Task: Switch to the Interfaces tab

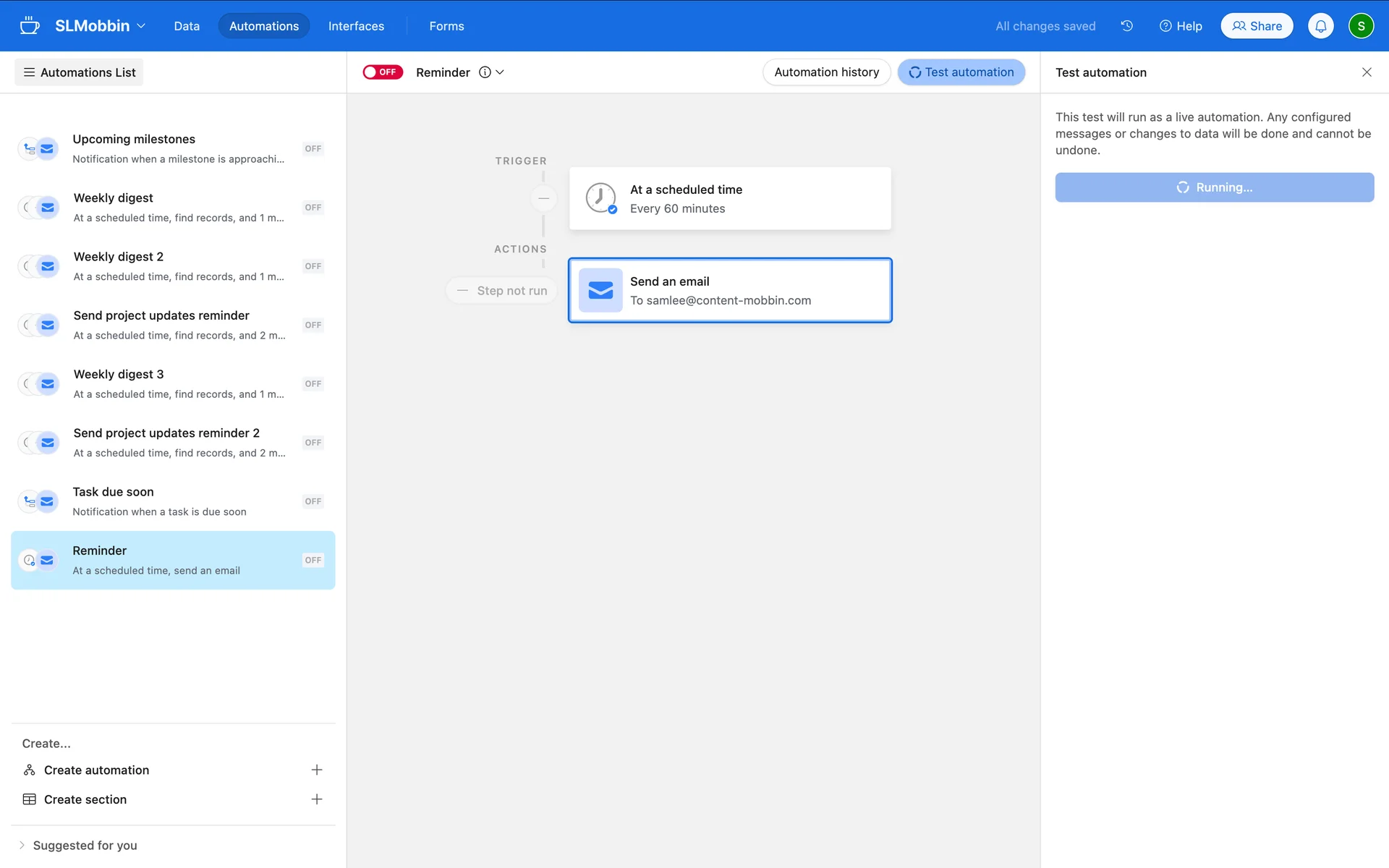Action: click(x=356, y=26)
